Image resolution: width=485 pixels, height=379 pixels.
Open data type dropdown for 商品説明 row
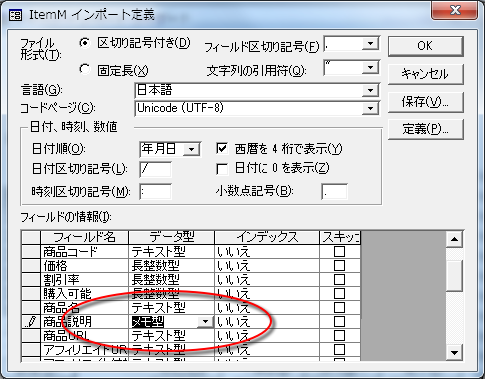pos(205,322)
